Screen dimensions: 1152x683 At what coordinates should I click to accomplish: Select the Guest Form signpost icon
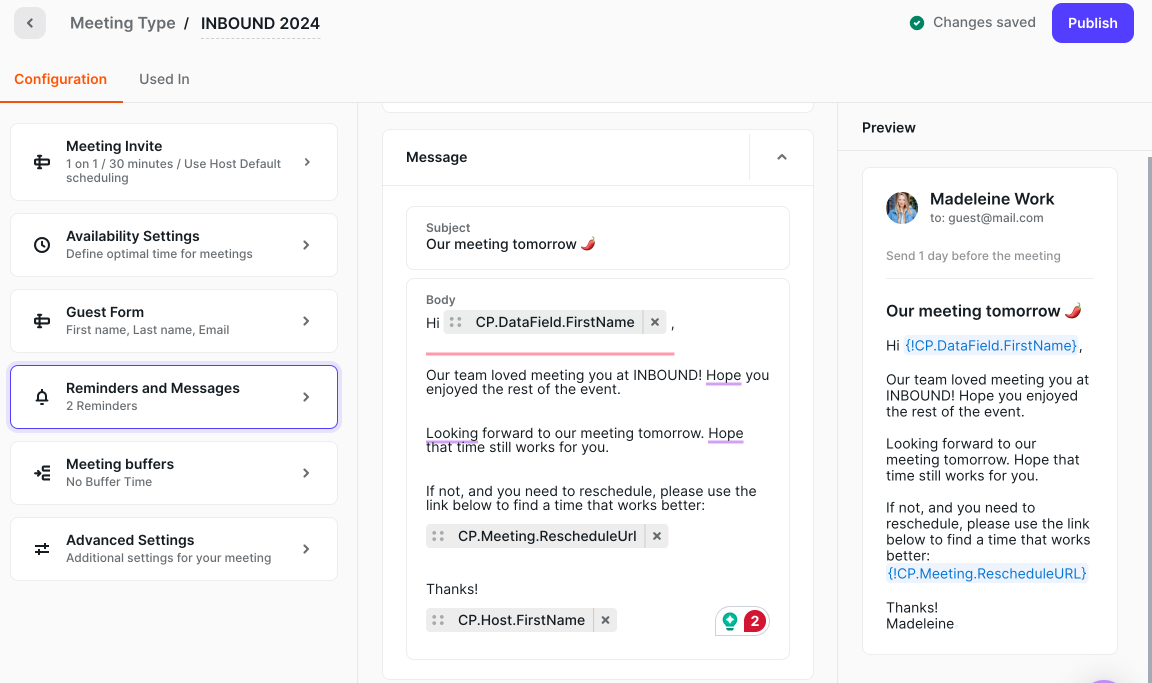tap(42, 321)
